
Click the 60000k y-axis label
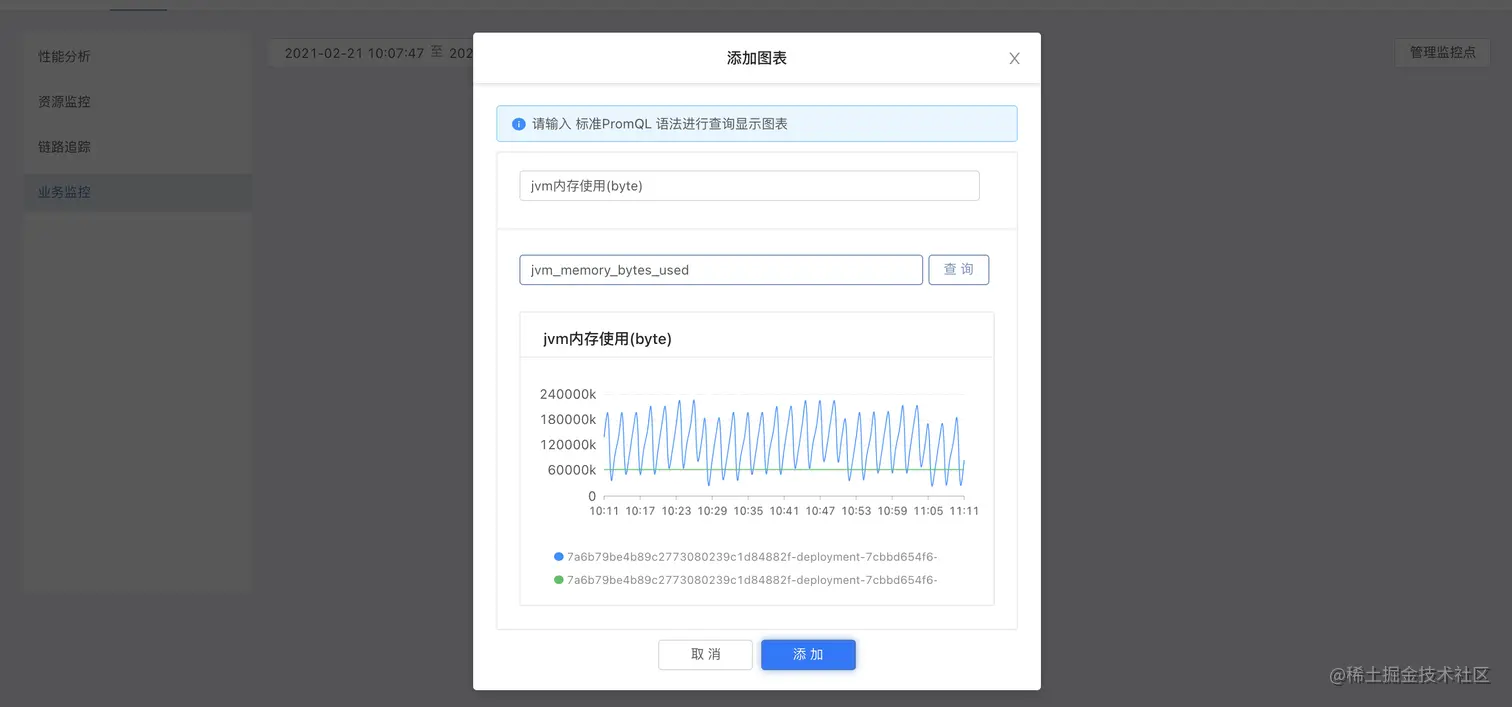pos(572,470)
